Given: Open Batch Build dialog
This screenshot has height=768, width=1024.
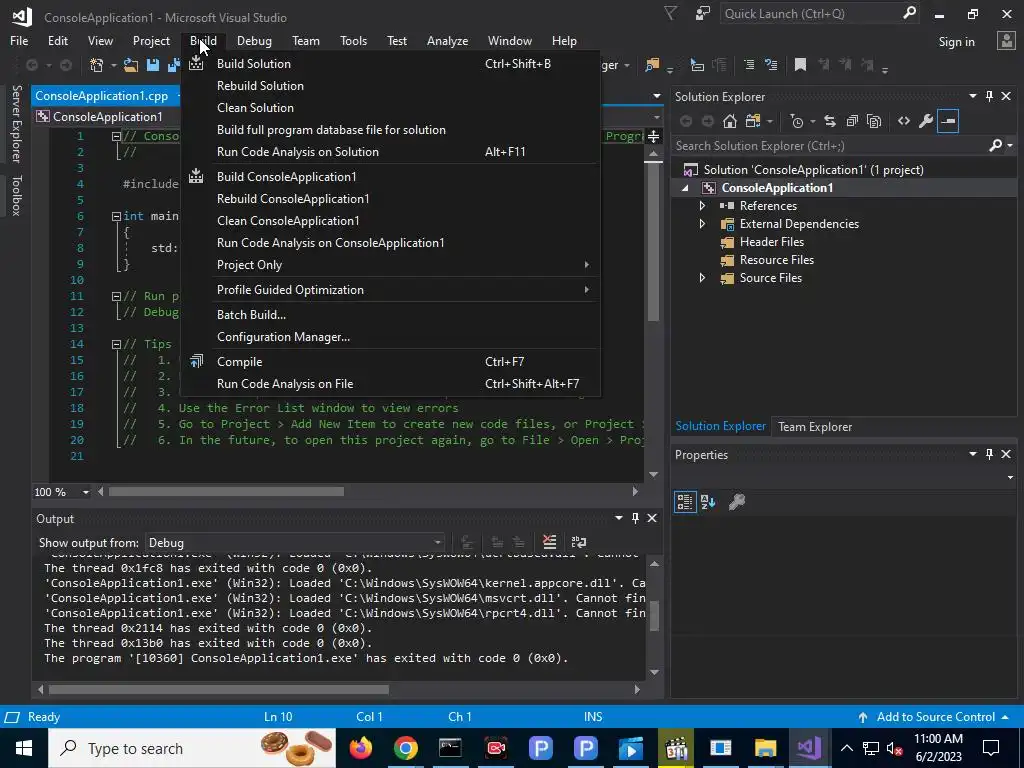Looking at the screenshot, I should pyautogui.click(x=390, y=315).
